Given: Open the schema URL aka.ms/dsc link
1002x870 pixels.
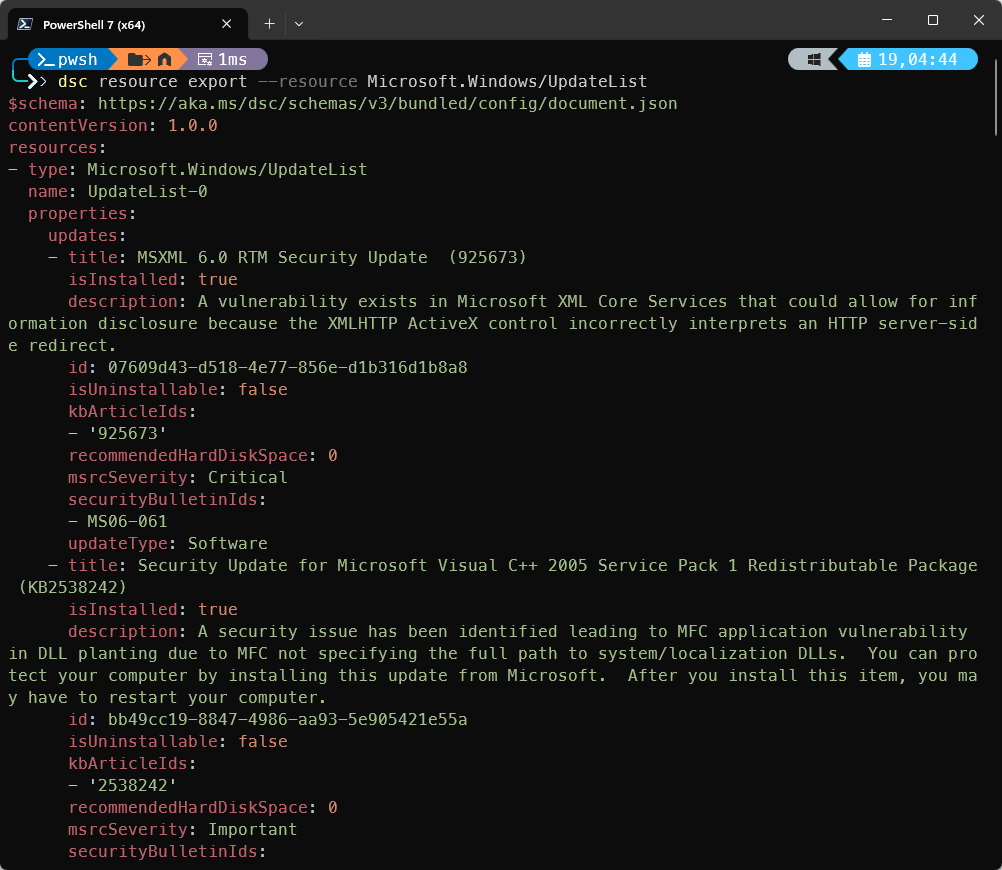Looking at the screenshot, I should pyautogui.click(x=387, y=104).
